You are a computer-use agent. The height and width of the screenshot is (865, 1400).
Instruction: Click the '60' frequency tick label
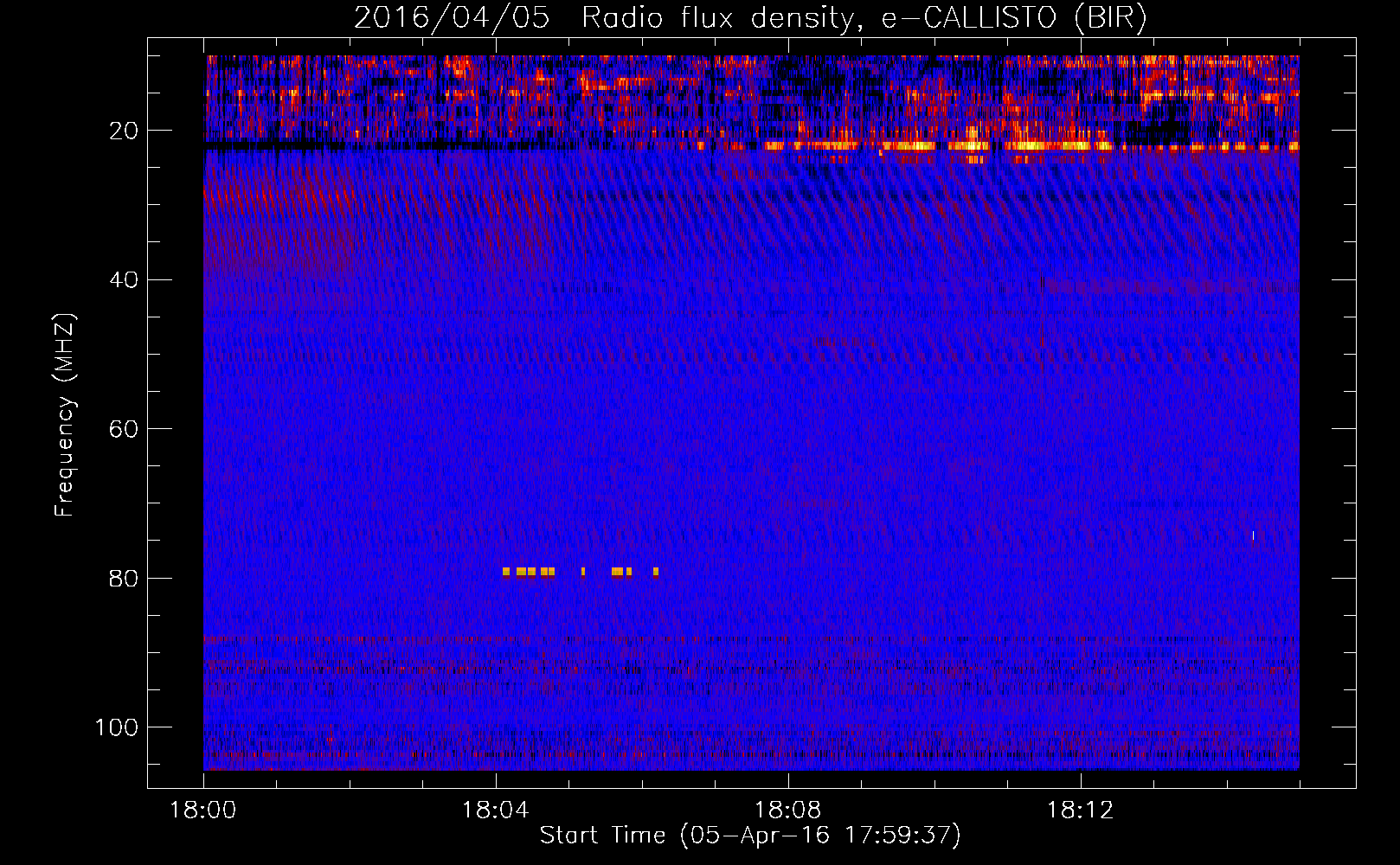coord(124,429)
